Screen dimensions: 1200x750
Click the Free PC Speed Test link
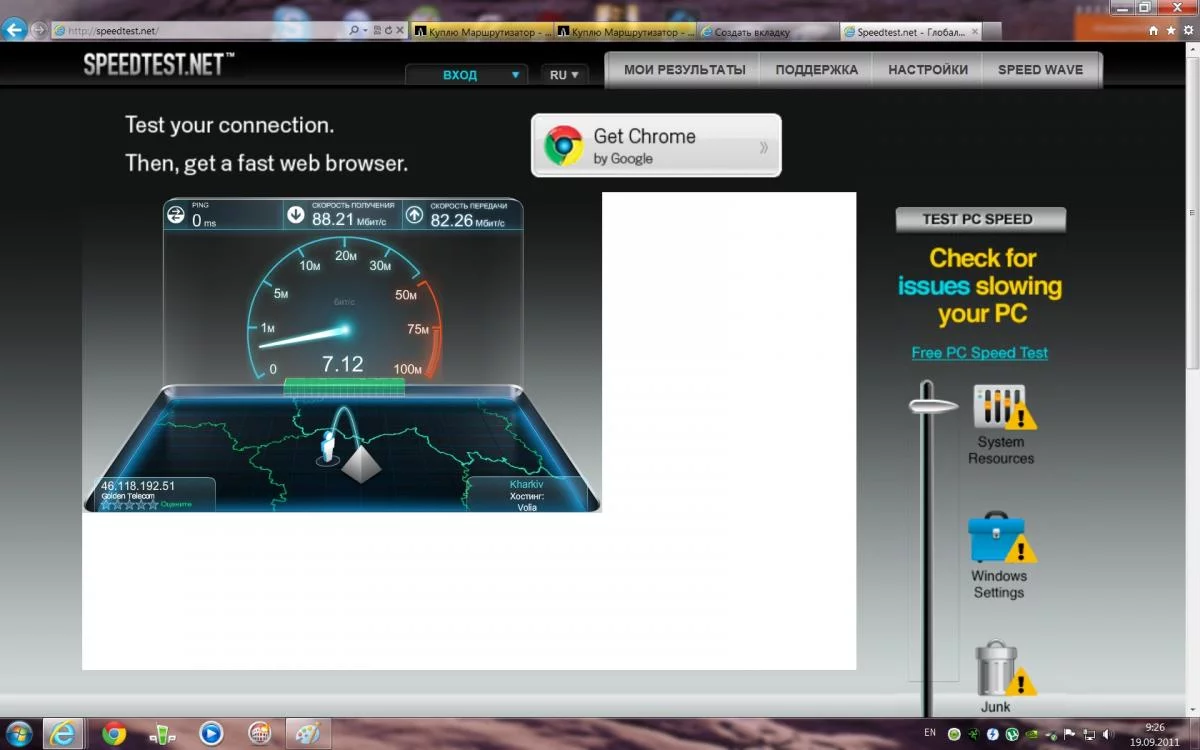(980, 353)
